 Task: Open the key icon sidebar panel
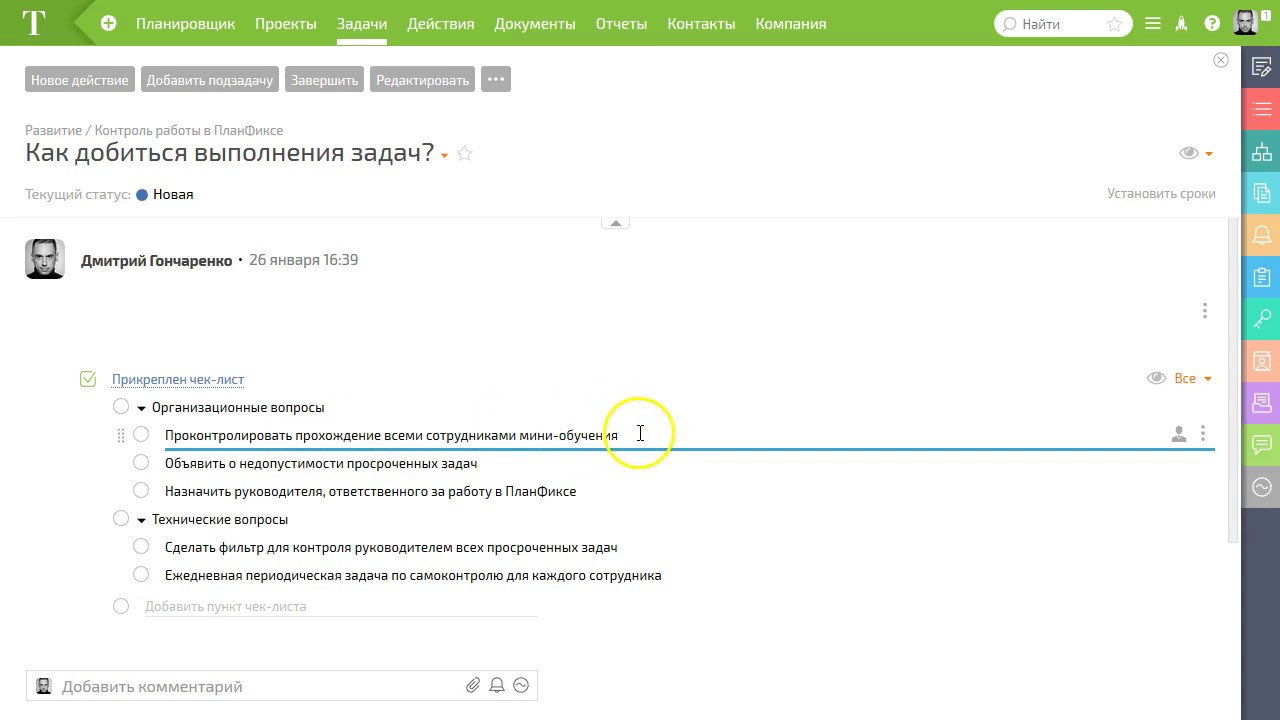[x=1261, y=319]
